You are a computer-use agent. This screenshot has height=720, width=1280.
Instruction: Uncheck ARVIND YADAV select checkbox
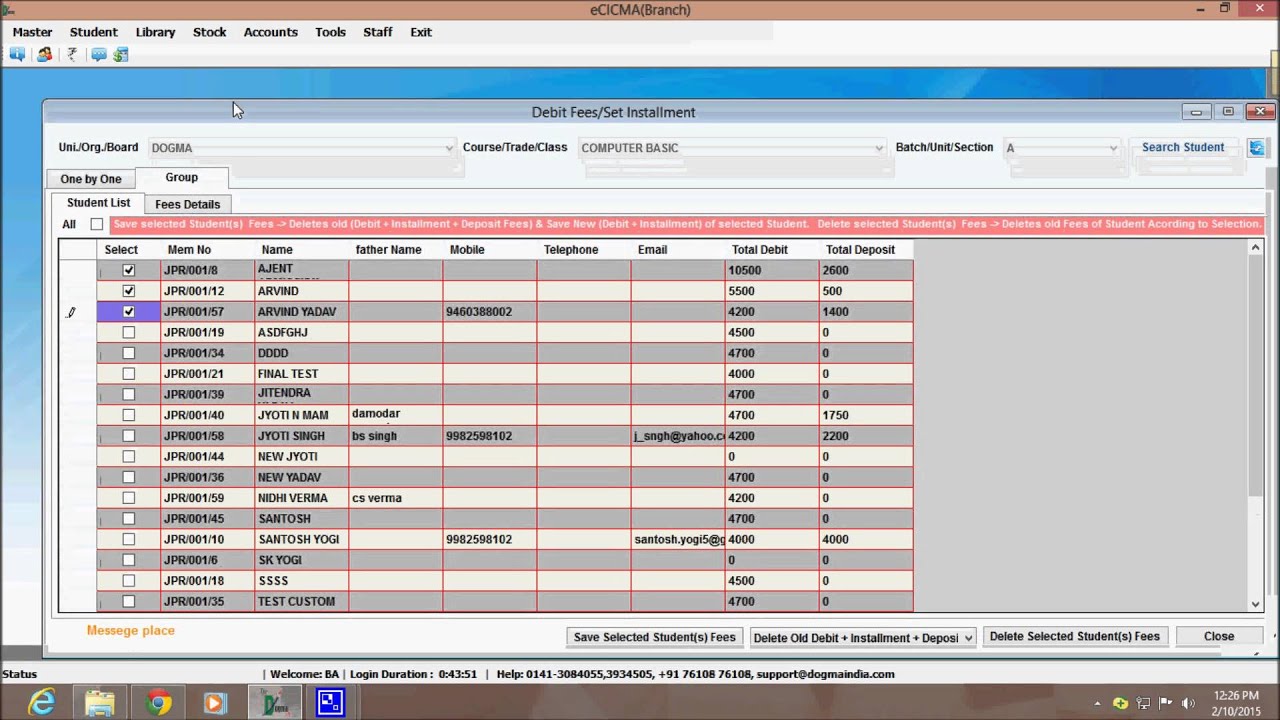128,312
